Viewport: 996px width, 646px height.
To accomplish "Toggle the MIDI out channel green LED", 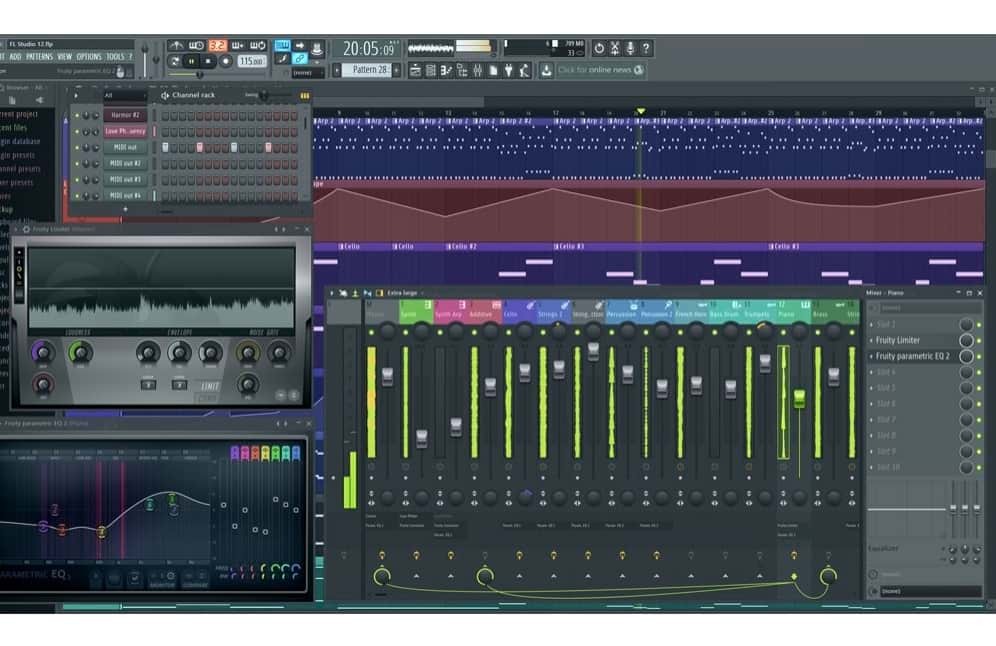I will 76,147.
